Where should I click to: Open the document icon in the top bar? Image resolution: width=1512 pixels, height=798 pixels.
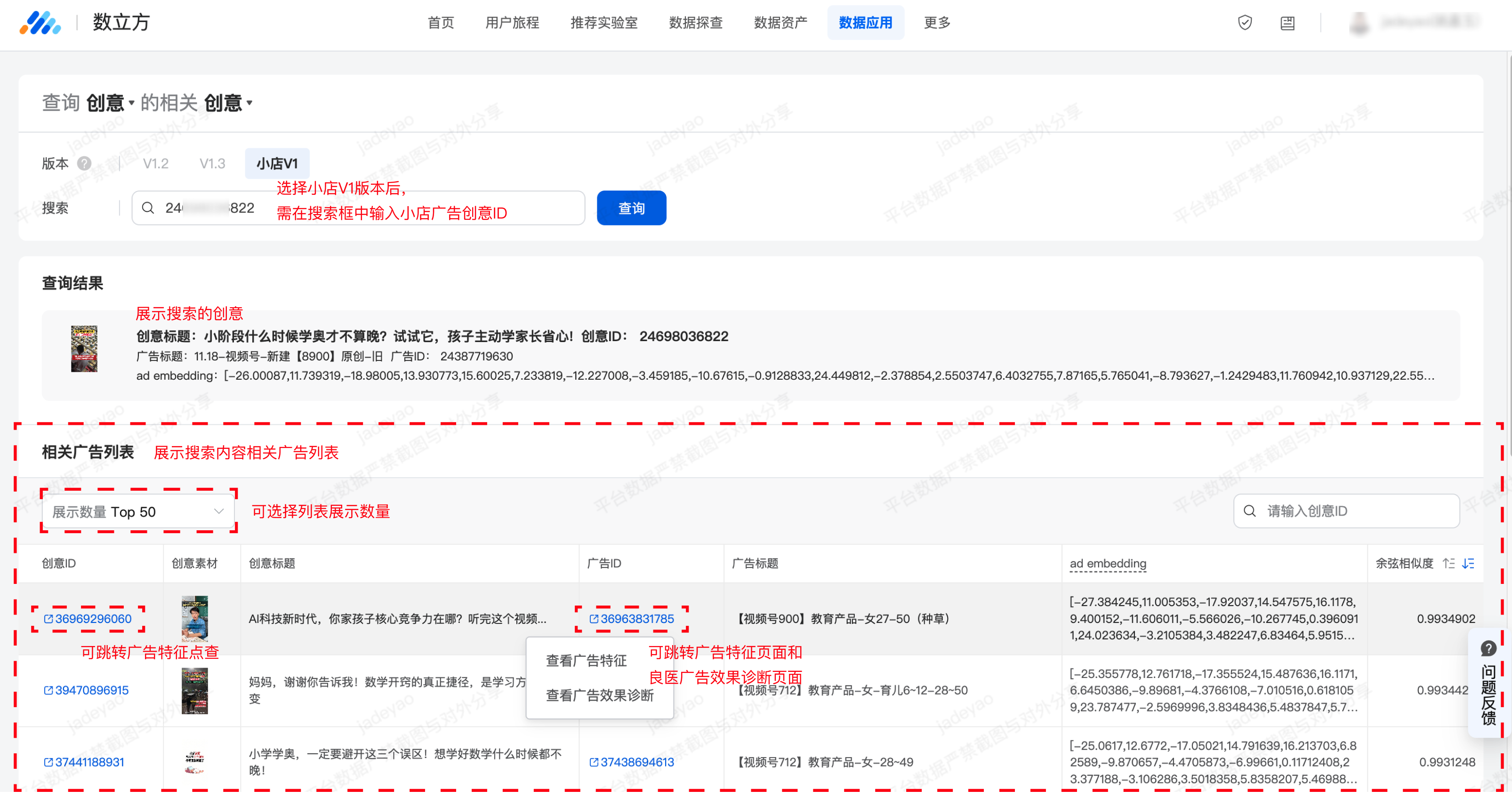(x=1287, y=23)
